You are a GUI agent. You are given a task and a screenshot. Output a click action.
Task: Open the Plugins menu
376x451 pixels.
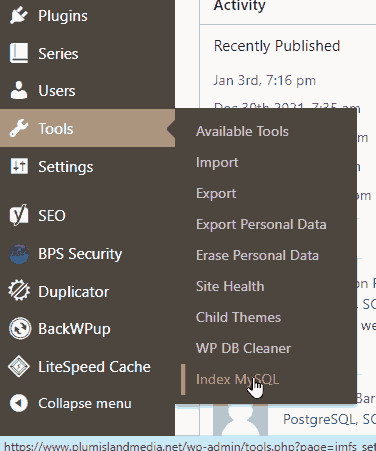[x=63, y=16]
